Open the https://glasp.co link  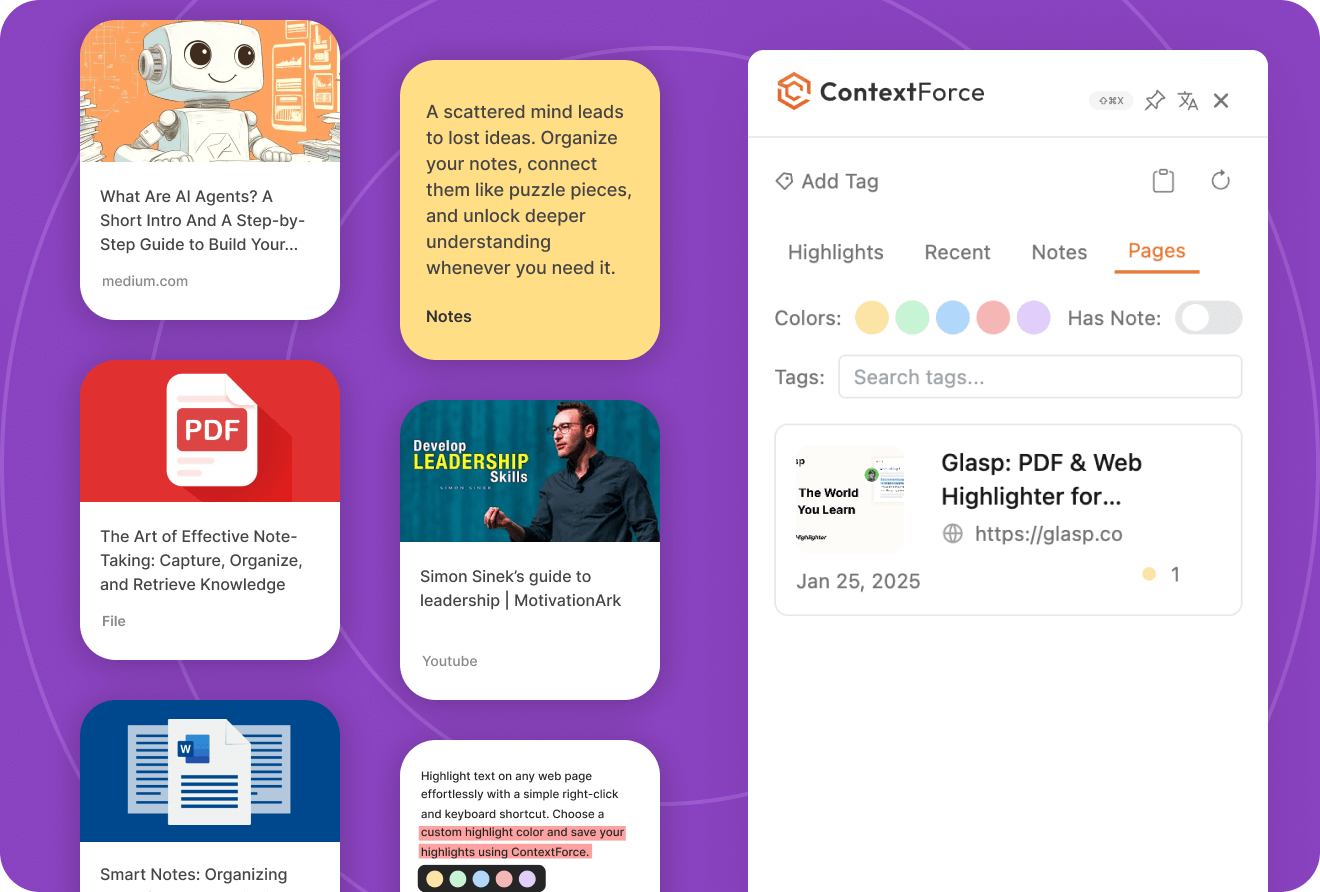point(1048,534)
